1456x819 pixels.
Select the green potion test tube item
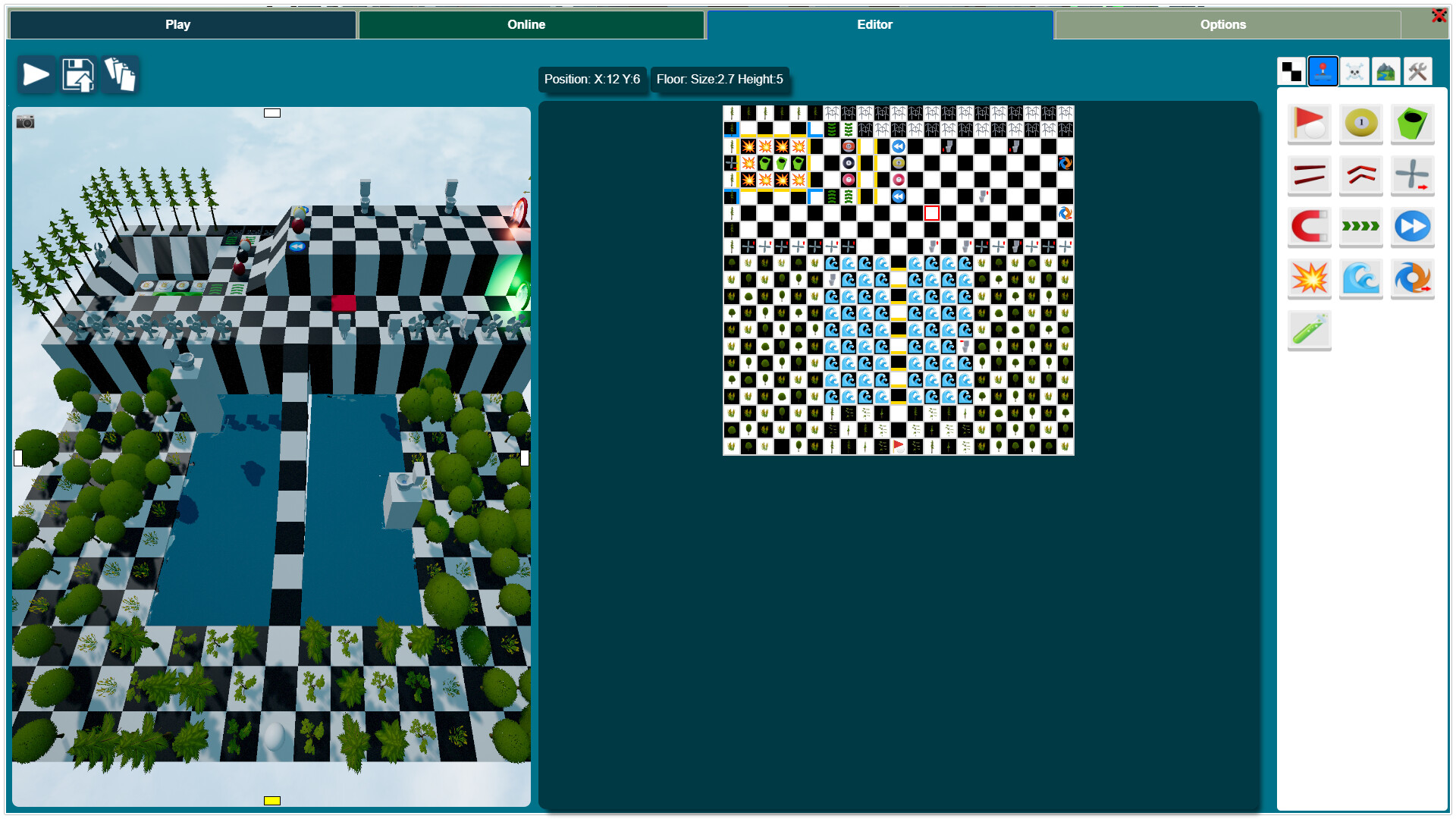[1310, 331]
